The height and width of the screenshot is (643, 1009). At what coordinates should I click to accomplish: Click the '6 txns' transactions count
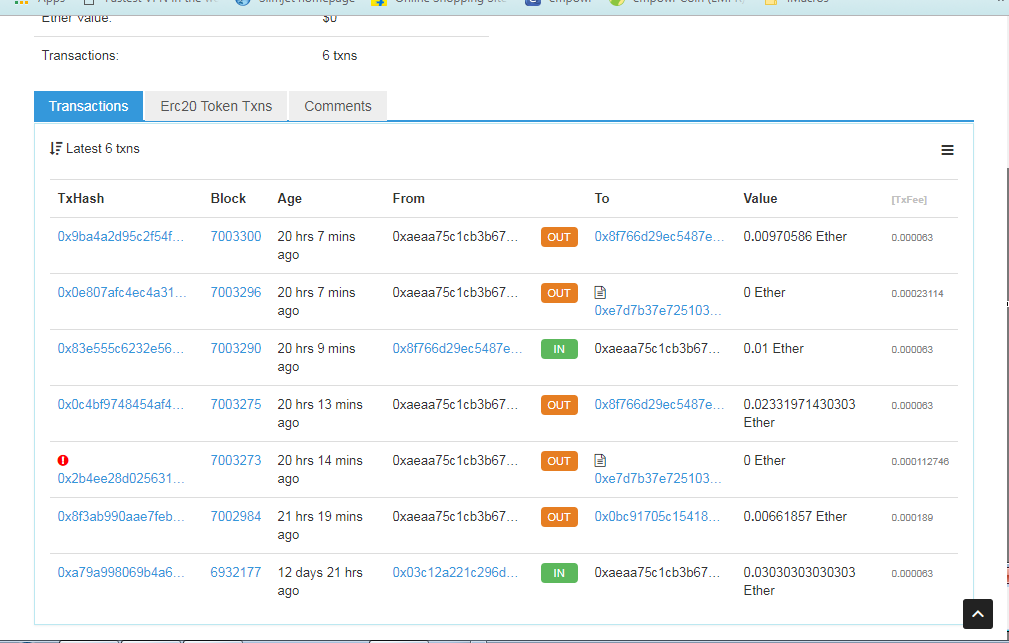(x=340, y=55)
